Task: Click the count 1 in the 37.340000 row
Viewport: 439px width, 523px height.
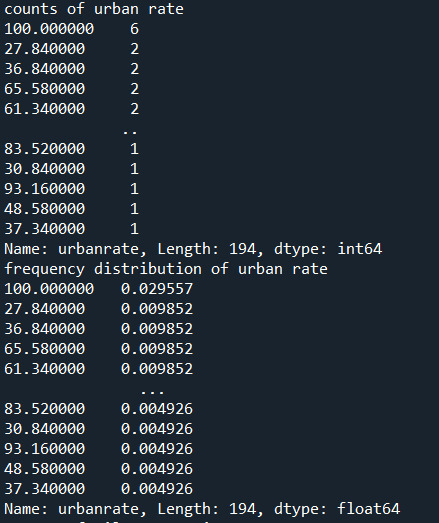Action: pos(134,229)
